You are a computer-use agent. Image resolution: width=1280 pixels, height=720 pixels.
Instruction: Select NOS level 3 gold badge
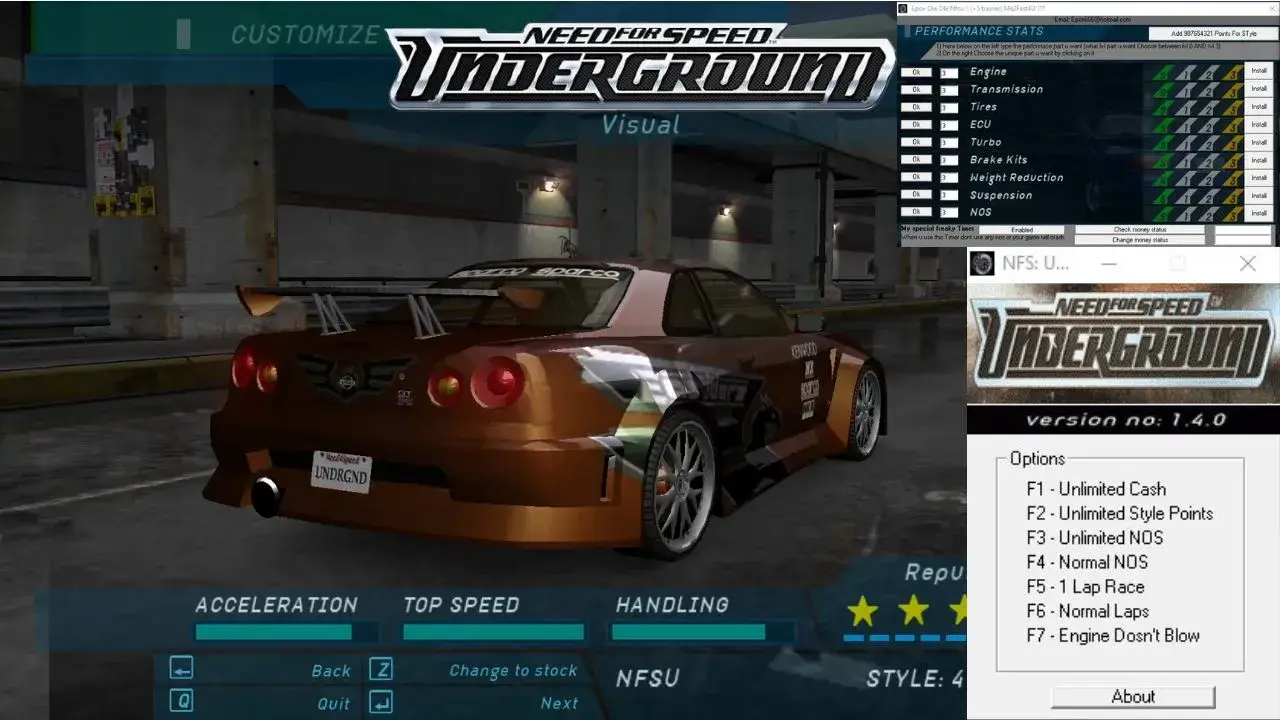click(1233, 213)
